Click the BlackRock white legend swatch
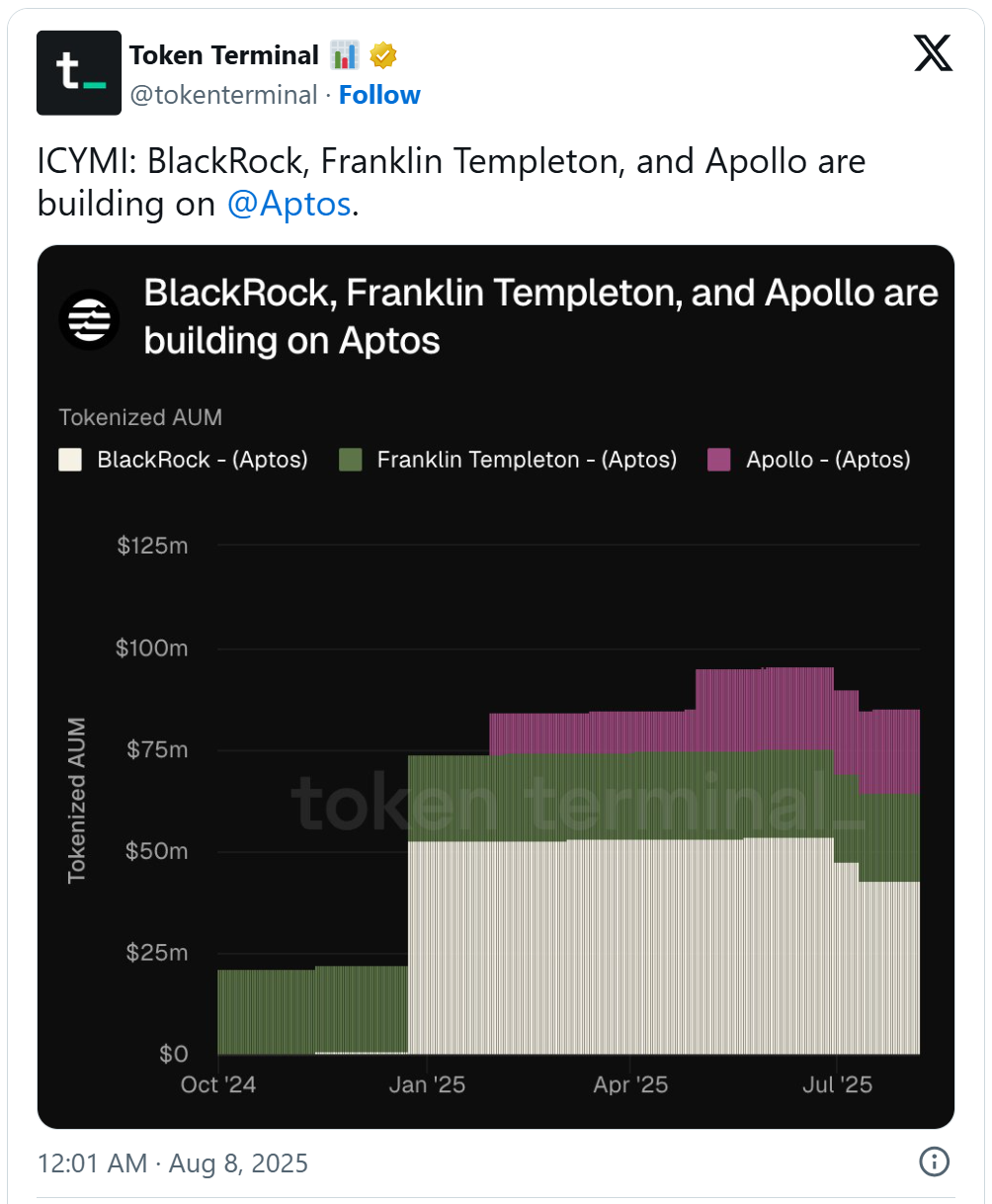The width and height of the screenshot is (992, 1204). click(x=70, y=460)
